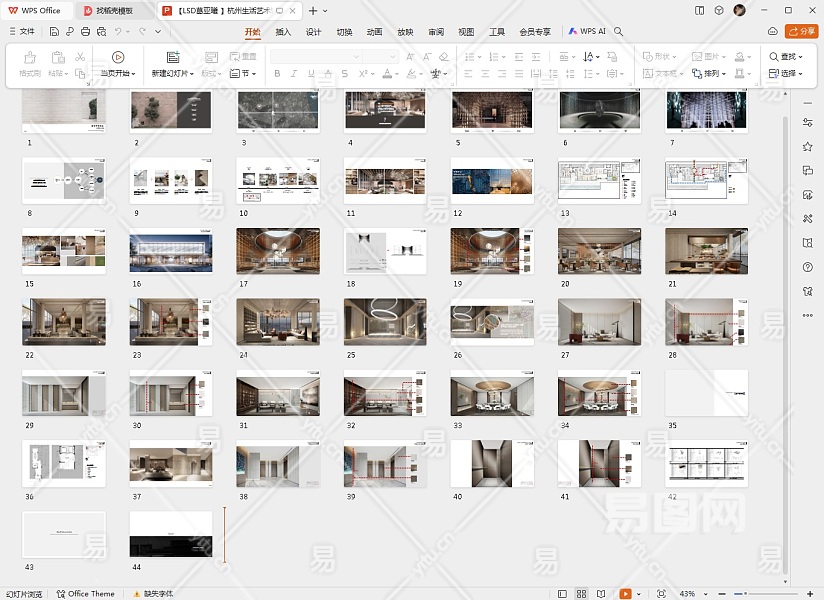The image size is (824, 600).
Task: Select slide 16 thumbnail
Action: 170,251
